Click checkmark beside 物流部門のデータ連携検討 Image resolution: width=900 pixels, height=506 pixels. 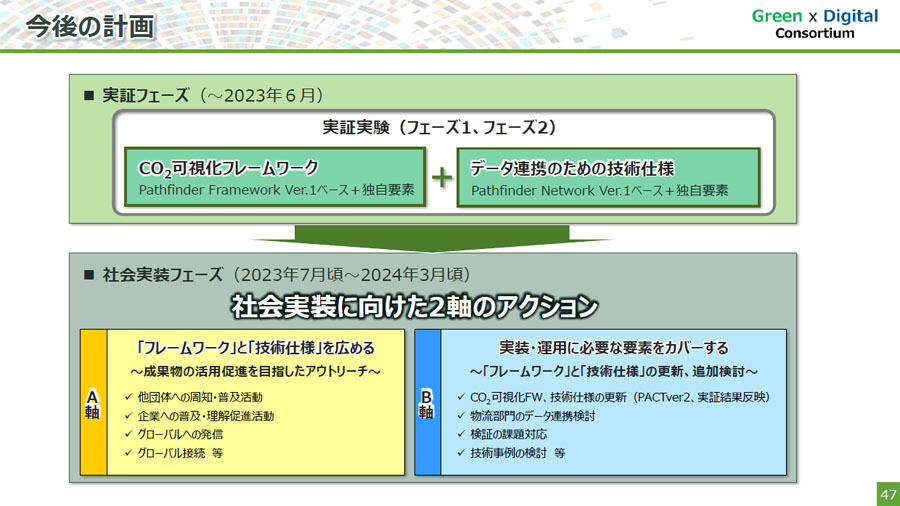pos(461,415)
